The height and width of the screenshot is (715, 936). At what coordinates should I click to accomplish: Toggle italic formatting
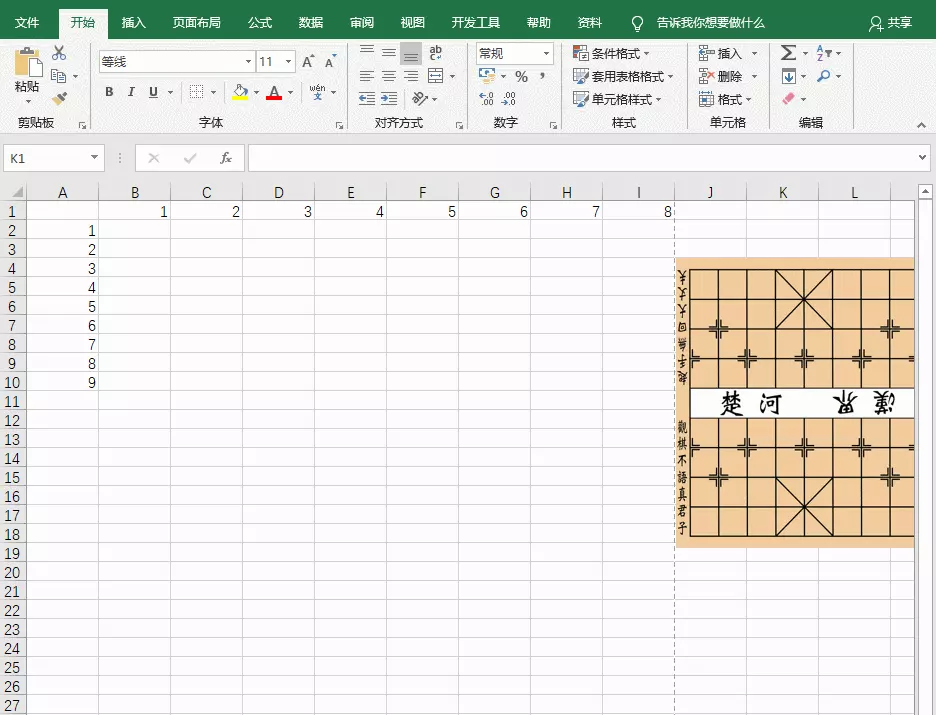tap(131, 91)
